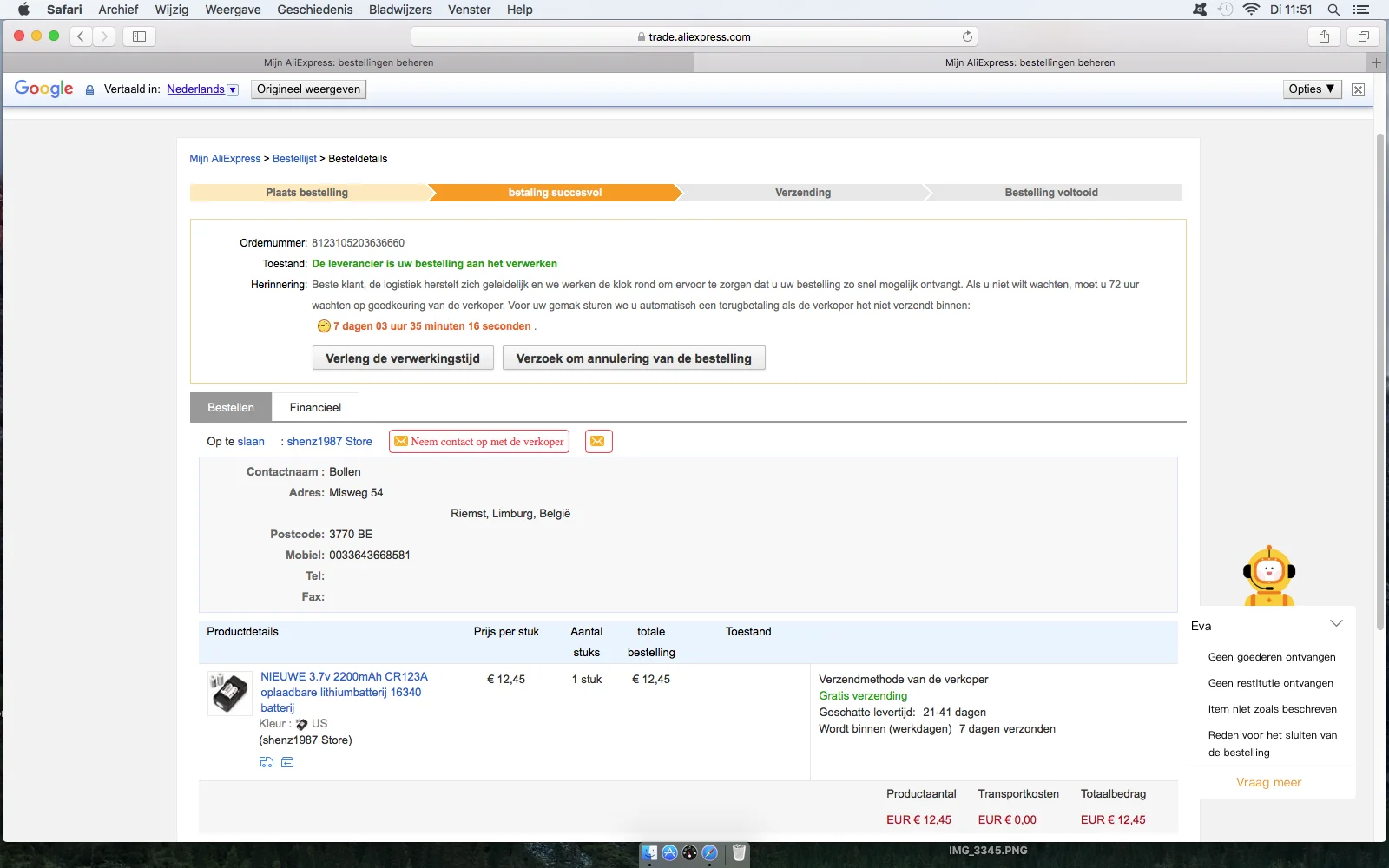The image size is (1389, 868).
Task: Add a new tab with the plus button
Action: pos(1376,62)
